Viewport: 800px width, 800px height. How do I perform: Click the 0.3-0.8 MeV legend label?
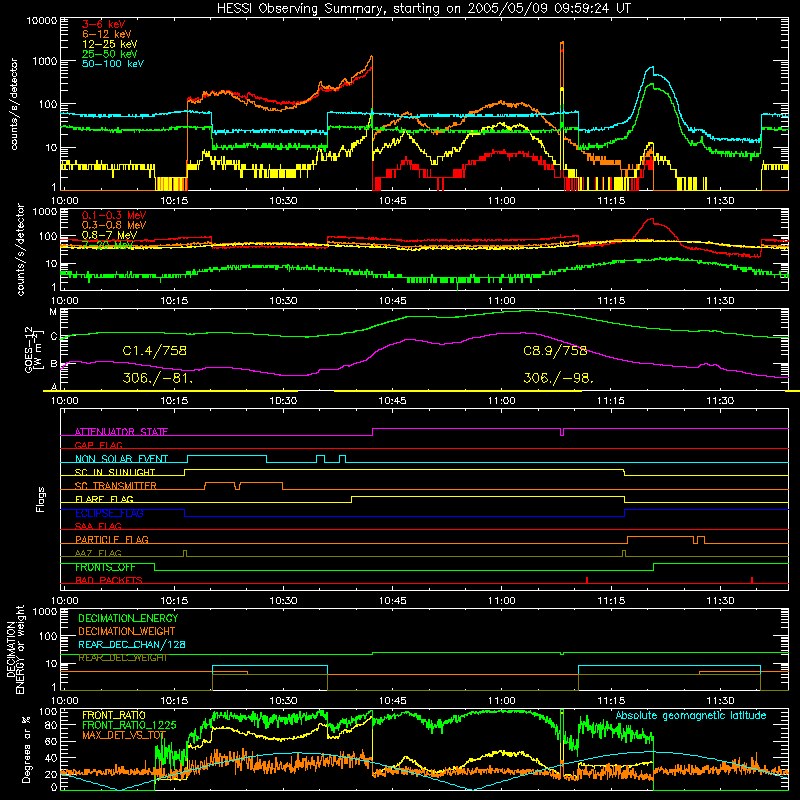pos(113,225)
